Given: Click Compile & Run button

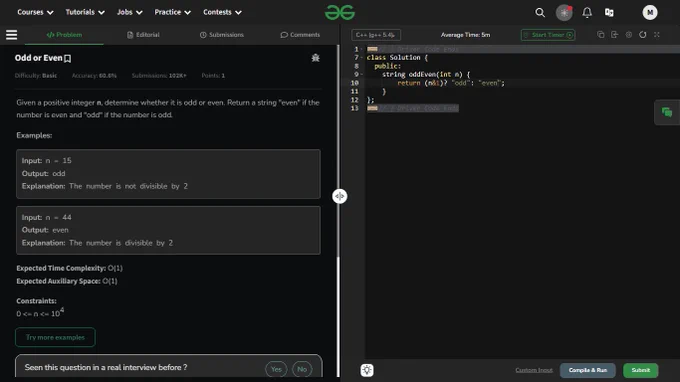Looking at the screenshot, I should coord(588,370).
